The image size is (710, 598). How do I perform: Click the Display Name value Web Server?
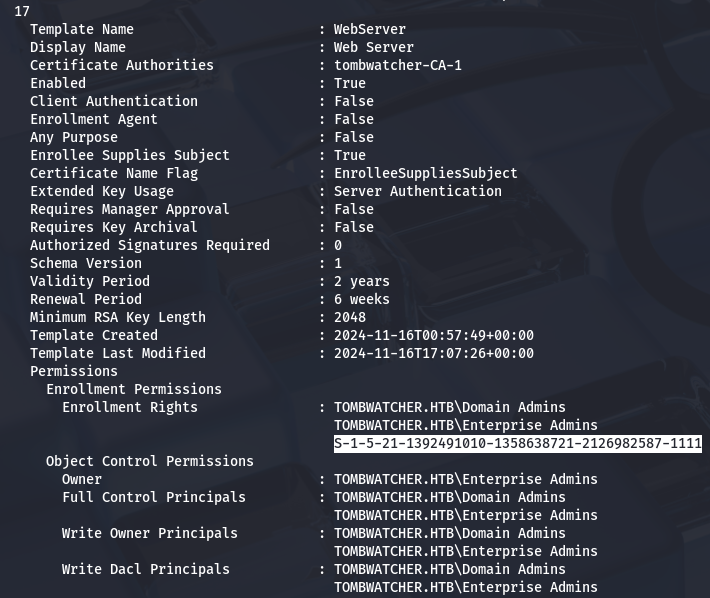(373, 47)
